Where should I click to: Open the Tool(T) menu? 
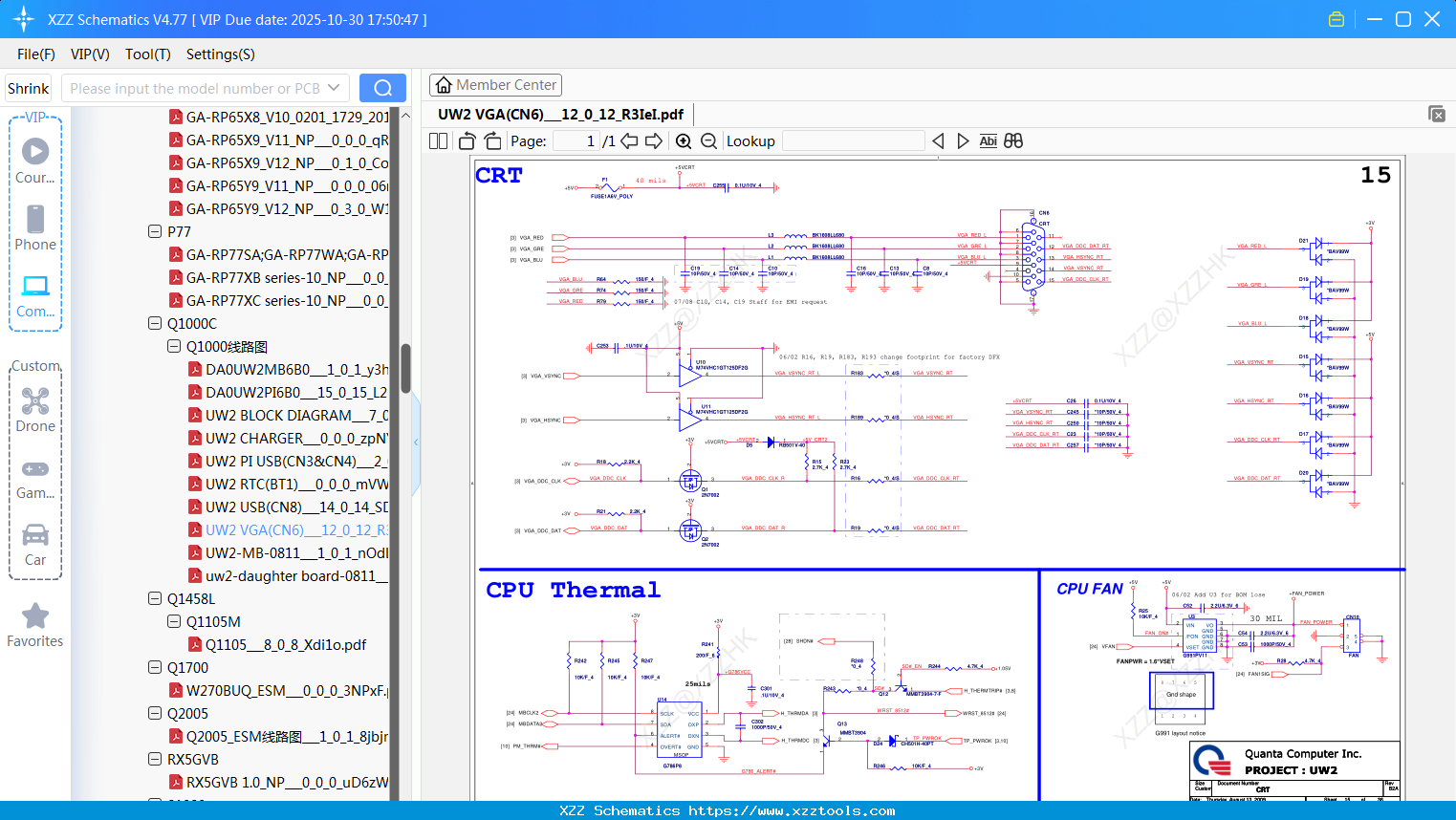148,54
